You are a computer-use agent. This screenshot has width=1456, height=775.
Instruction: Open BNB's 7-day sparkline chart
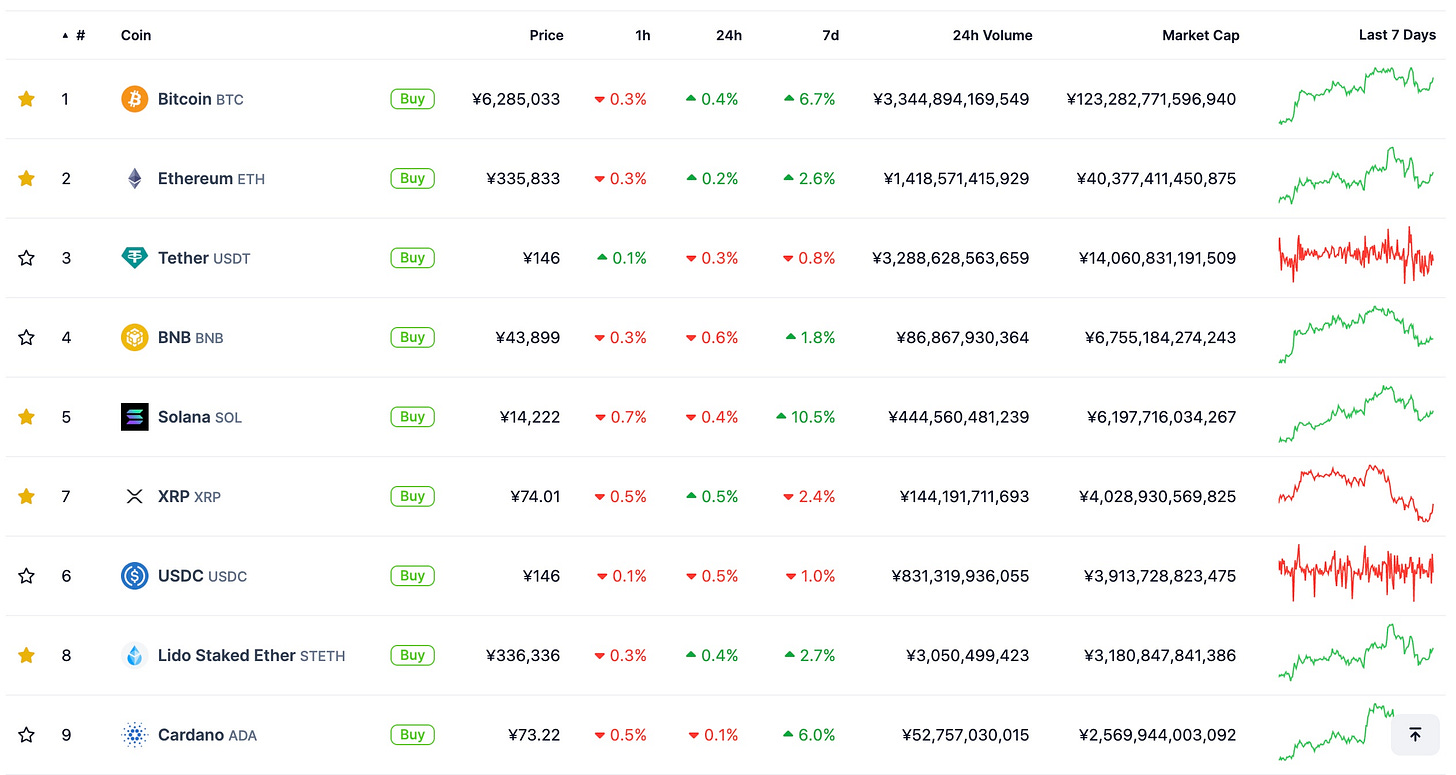tap(1356, 335)
